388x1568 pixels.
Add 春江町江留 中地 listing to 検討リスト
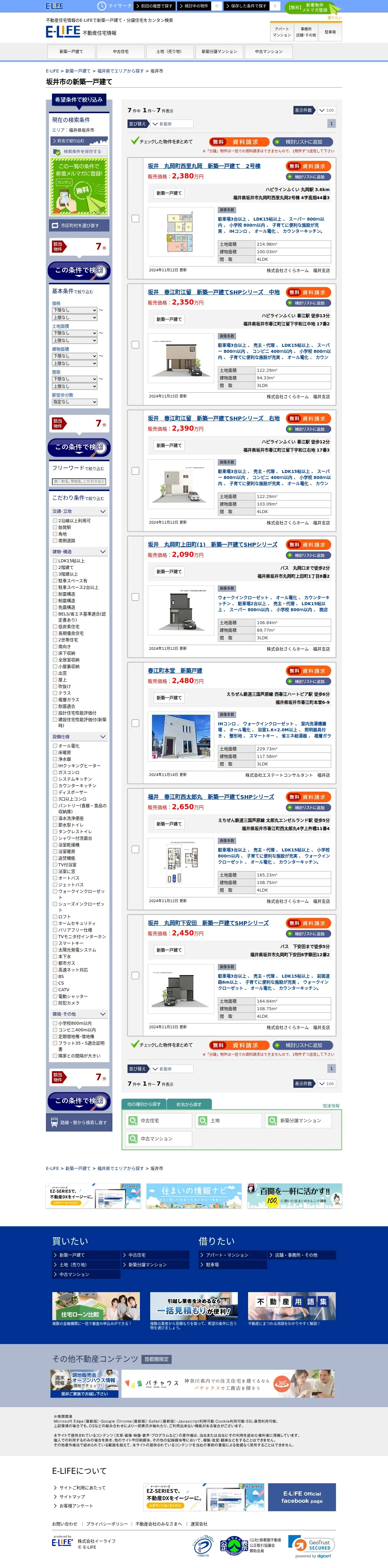(309, 303)
